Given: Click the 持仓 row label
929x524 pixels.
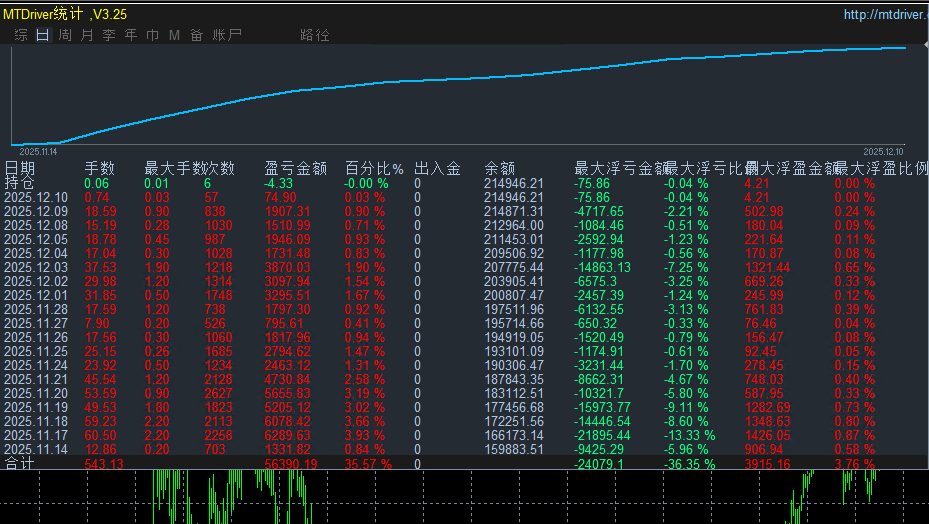Looking at the screenshot, I should (20, 183).
